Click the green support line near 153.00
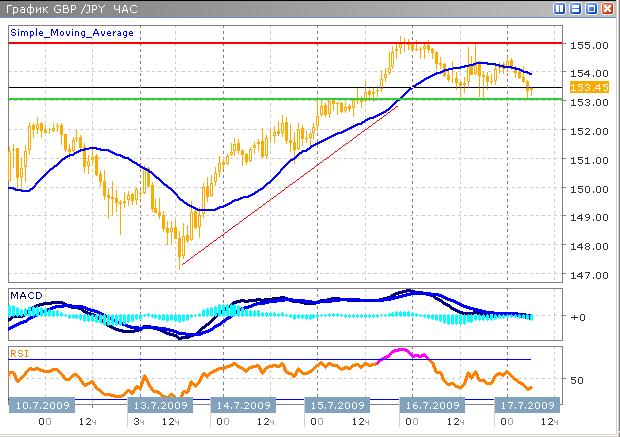620x437 pixels. 200,99
